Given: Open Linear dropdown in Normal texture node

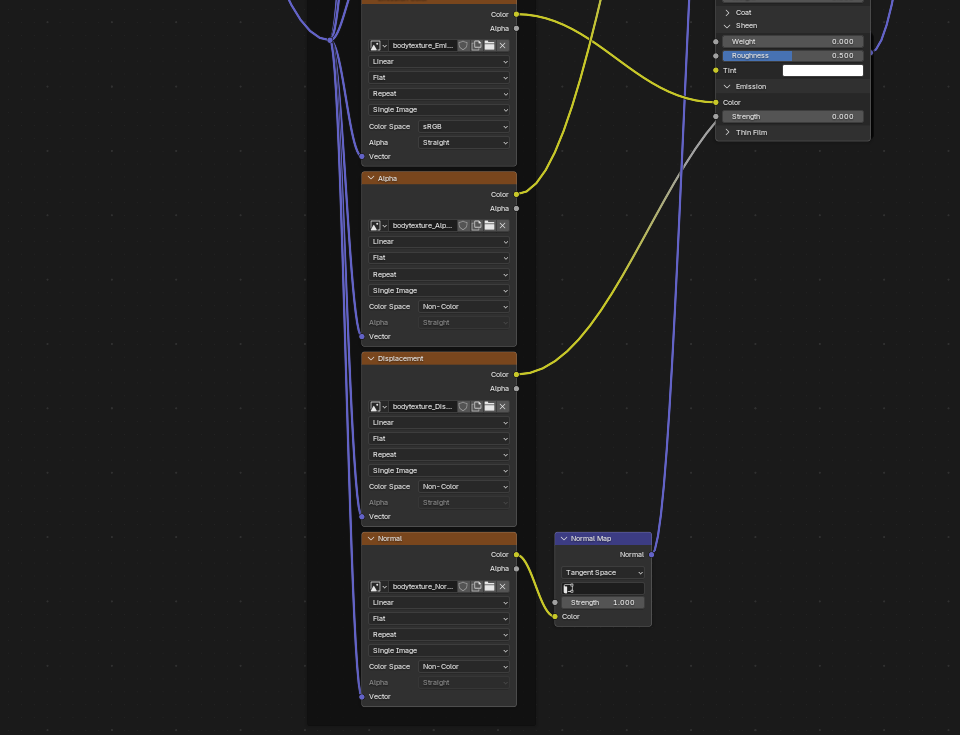Looking at the screenshot, I should tap(439, 603).
